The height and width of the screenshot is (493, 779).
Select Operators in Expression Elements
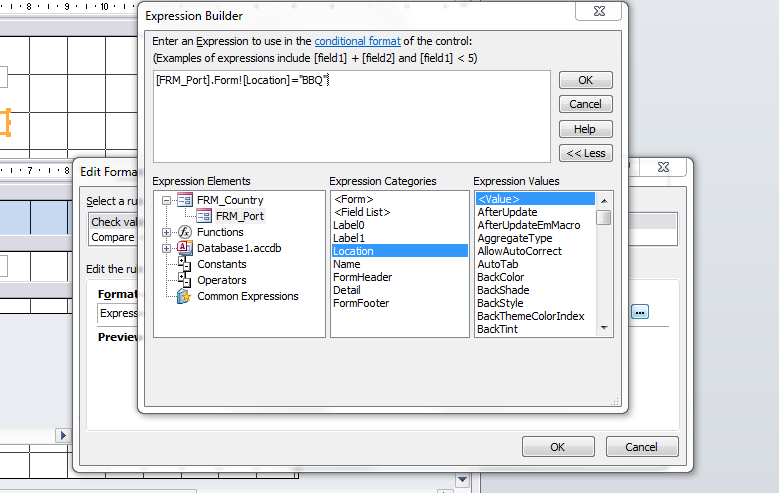222,280
